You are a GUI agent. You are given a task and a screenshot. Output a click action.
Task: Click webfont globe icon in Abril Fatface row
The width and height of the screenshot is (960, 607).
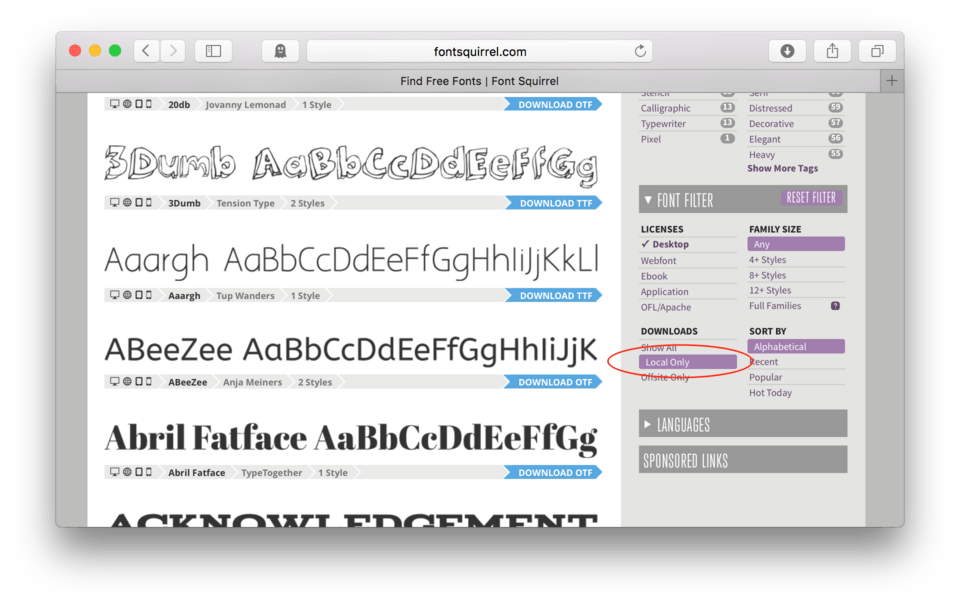click(127, 472)
